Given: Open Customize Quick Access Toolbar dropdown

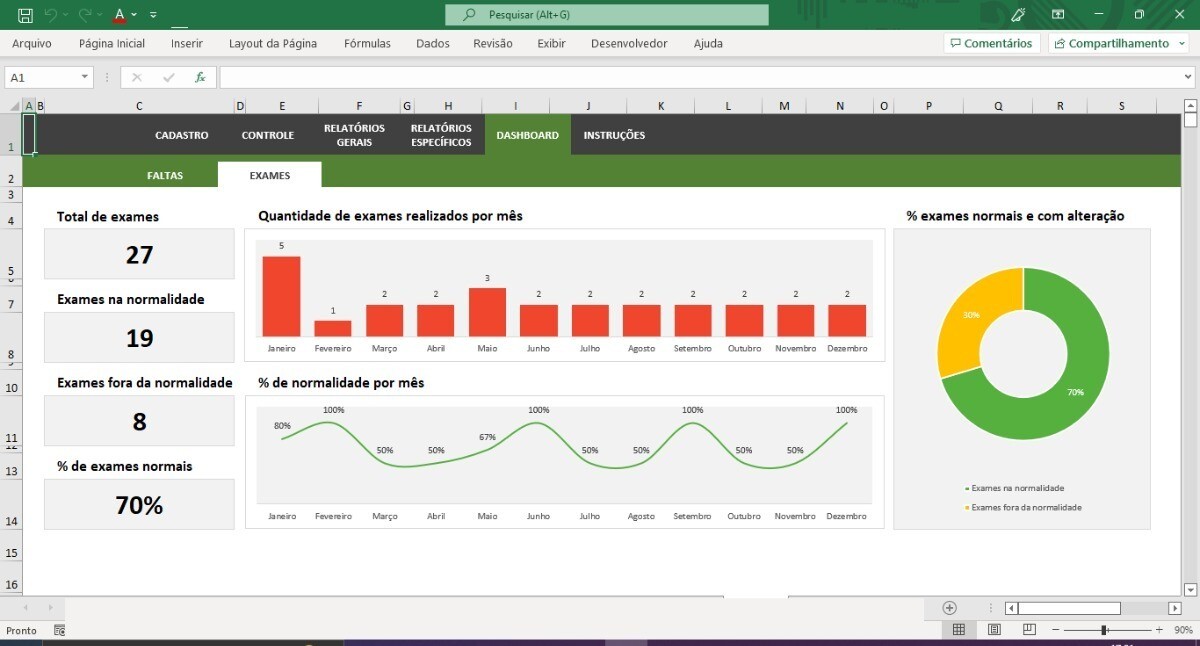Looking at the screenshot, I should 153,15.
